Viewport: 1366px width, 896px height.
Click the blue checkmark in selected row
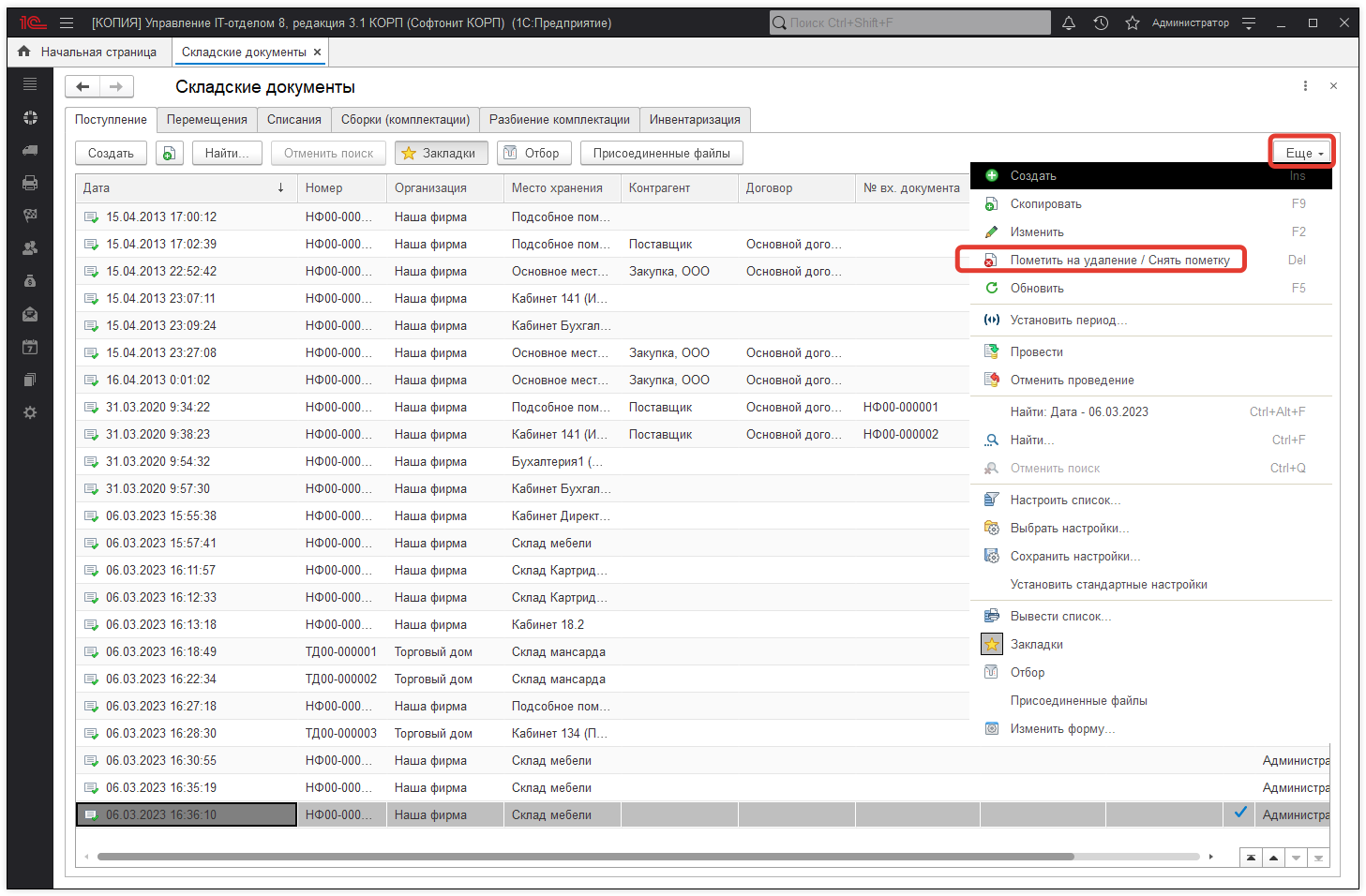point(1240,813)
